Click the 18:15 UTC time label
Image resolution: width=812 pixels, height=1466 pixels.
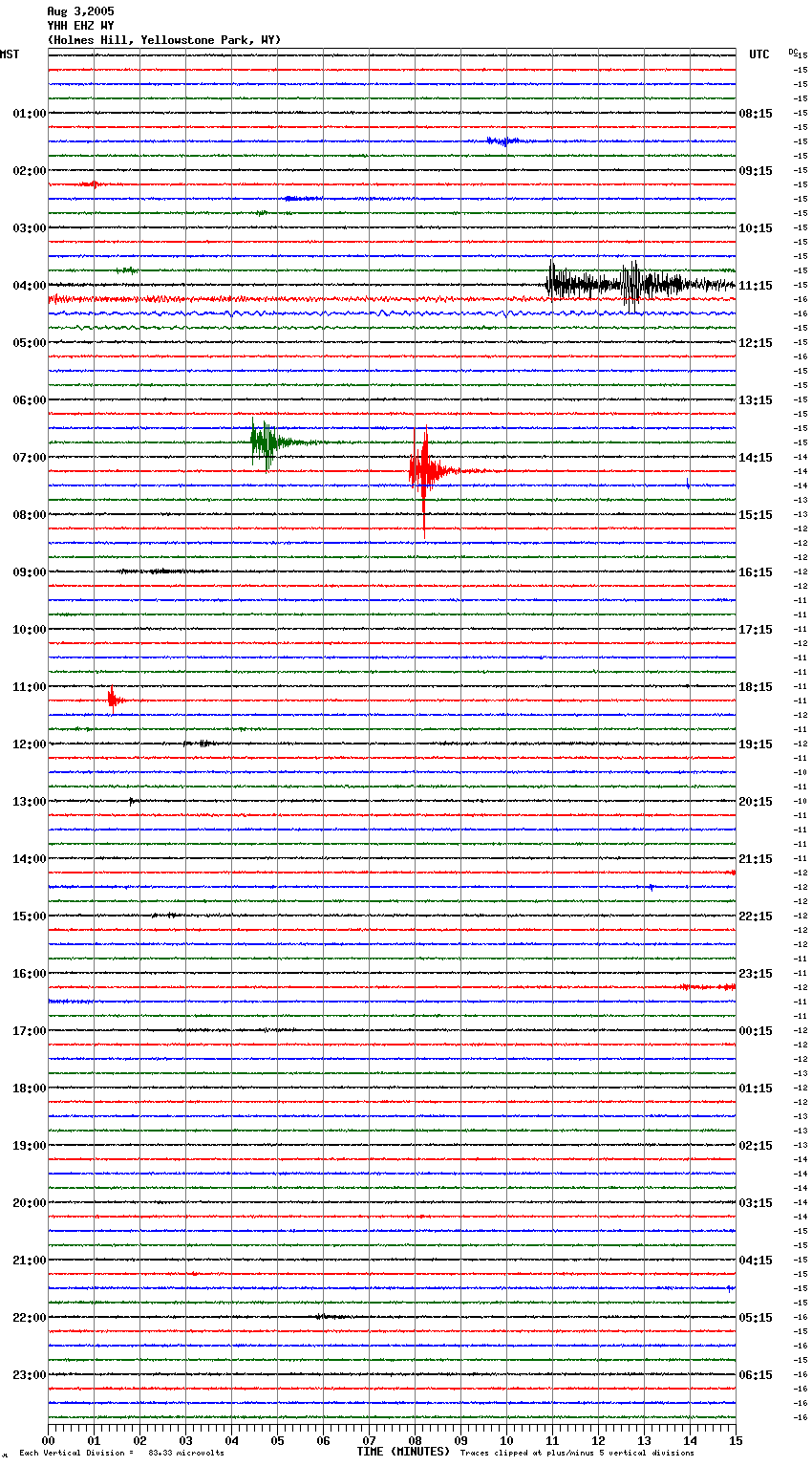click(756, 687)
